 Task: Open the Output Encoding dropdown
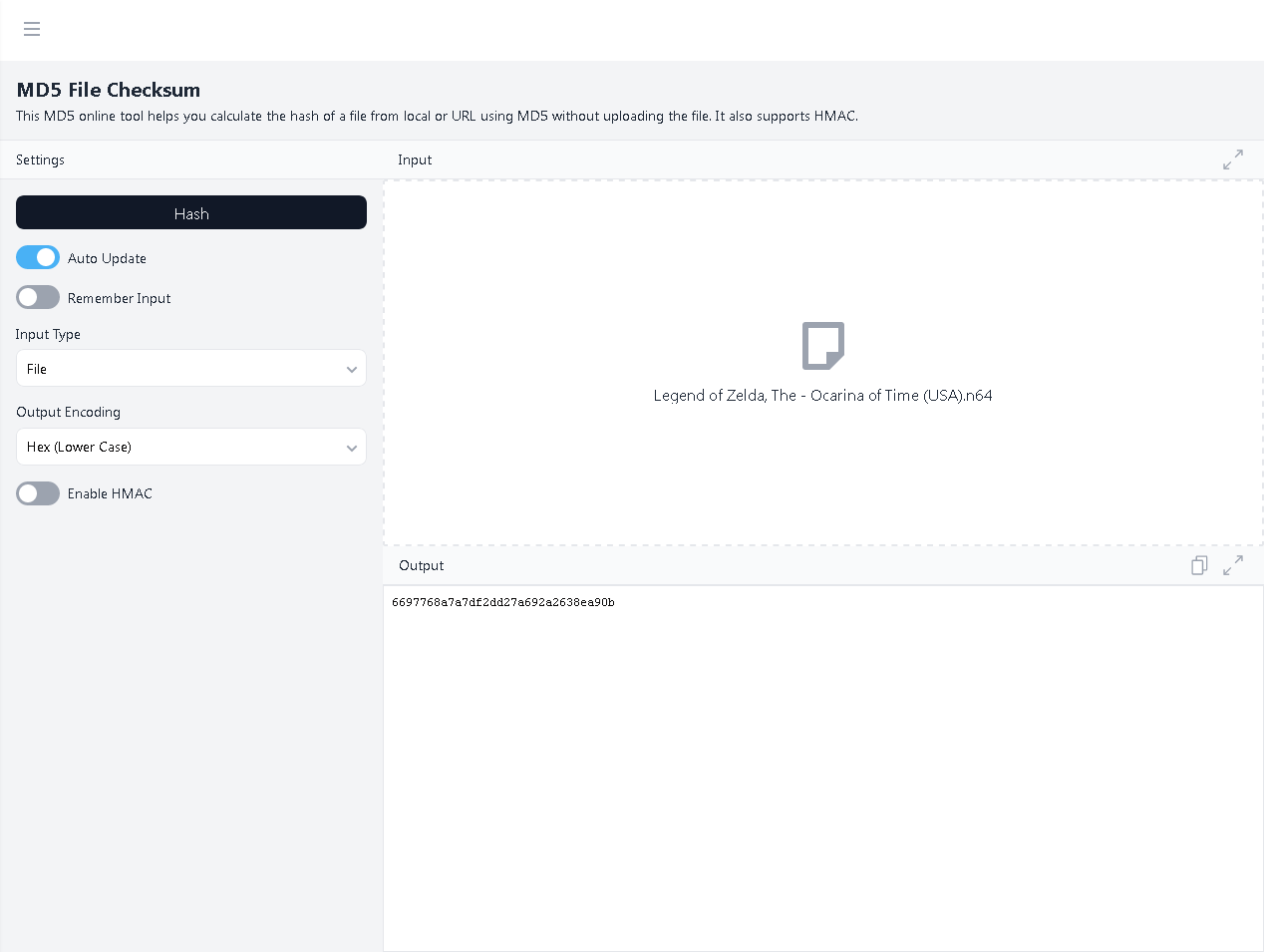(x=191, y=447)
